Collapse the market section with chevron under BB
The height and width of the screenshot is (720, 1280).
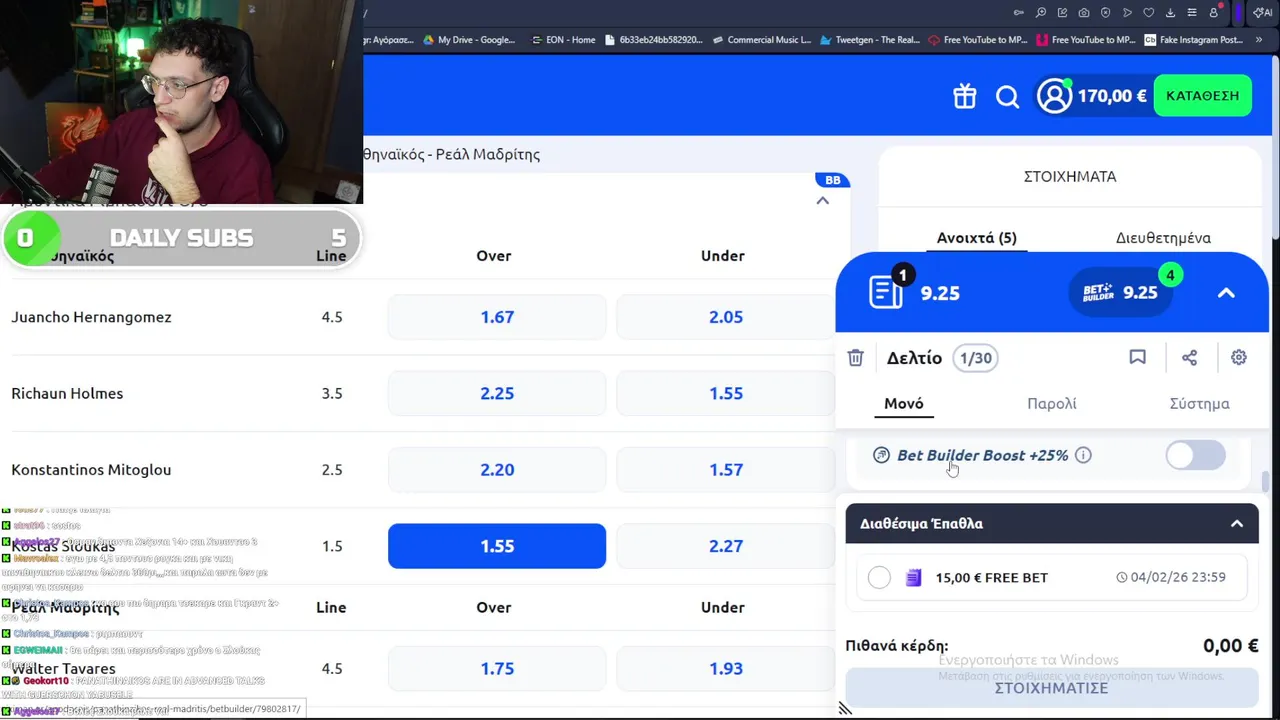(x=822, y=201)
